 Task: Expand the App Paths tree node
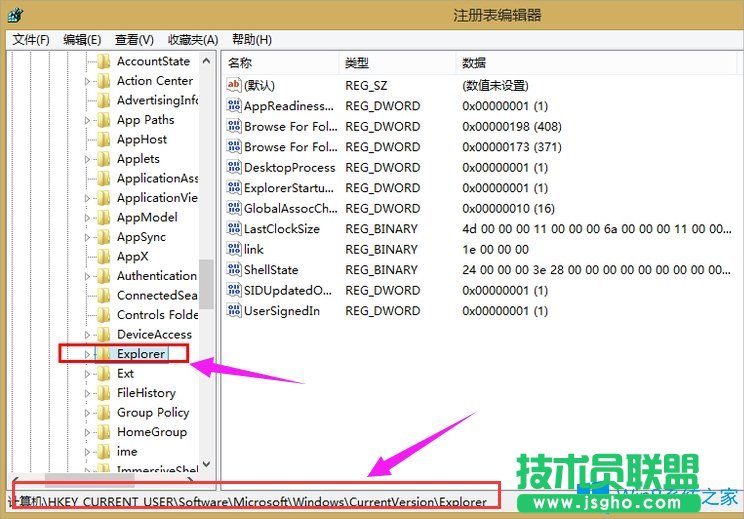pos(87,120)
